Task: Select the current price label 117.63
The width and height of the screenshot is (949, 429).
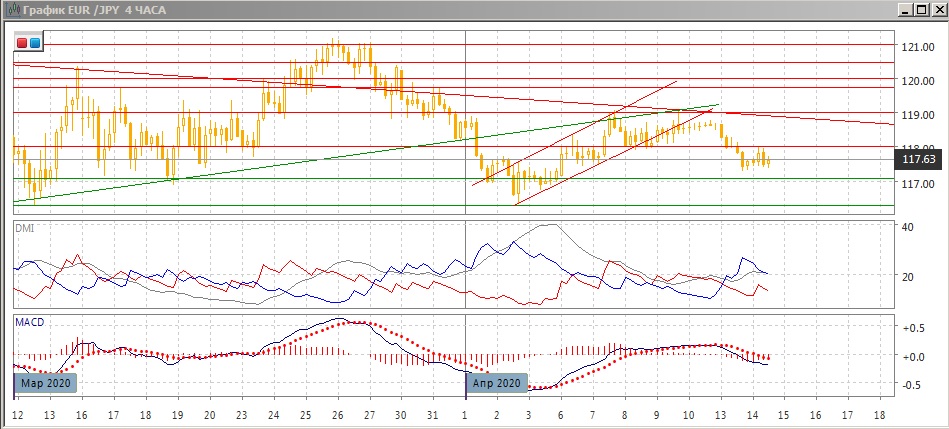Action: tap(917, 158)
